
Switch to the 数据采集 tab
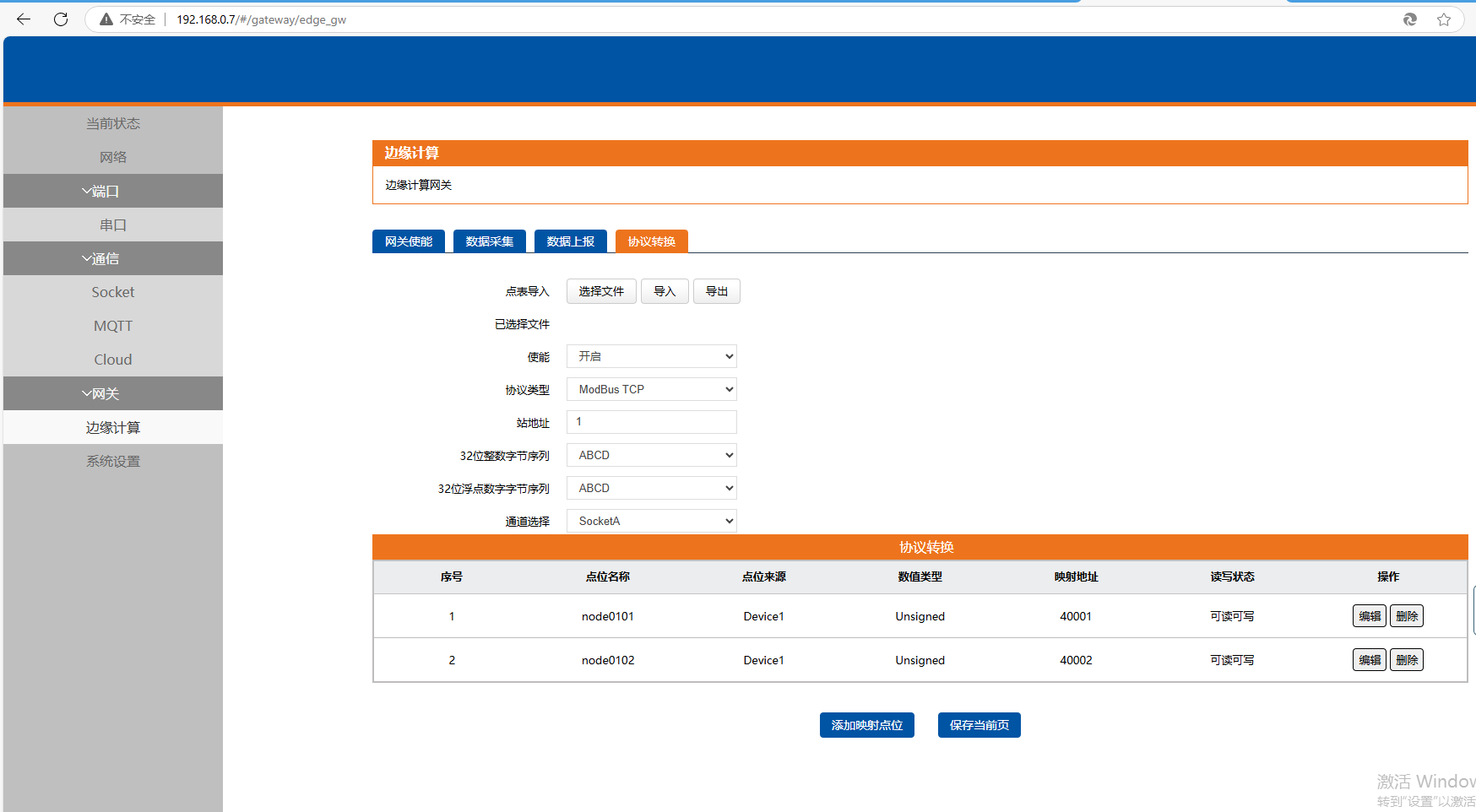click(x=489, y=241)
